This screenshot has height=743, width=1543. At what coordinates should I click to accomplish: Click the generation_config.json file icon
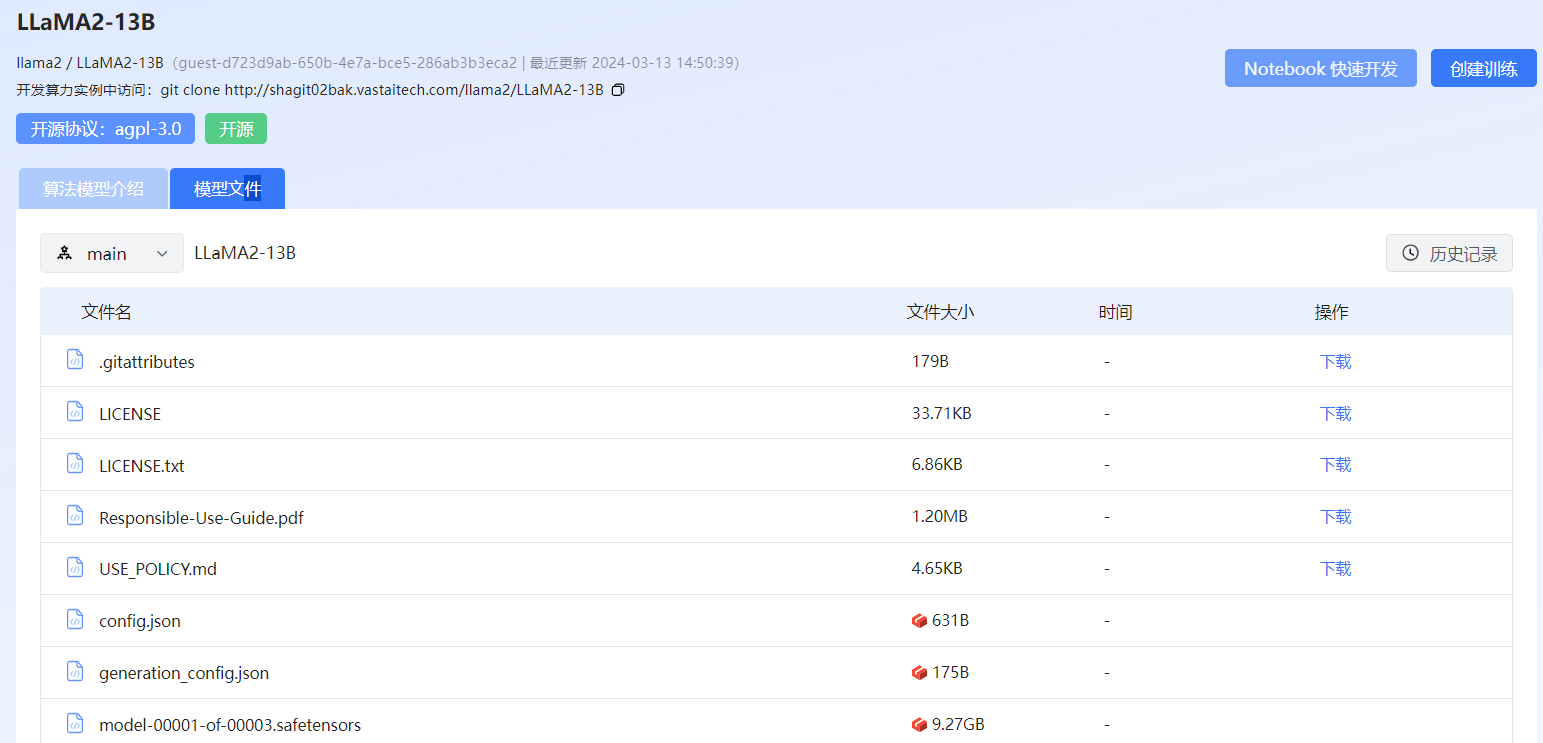tap(75, 671)
